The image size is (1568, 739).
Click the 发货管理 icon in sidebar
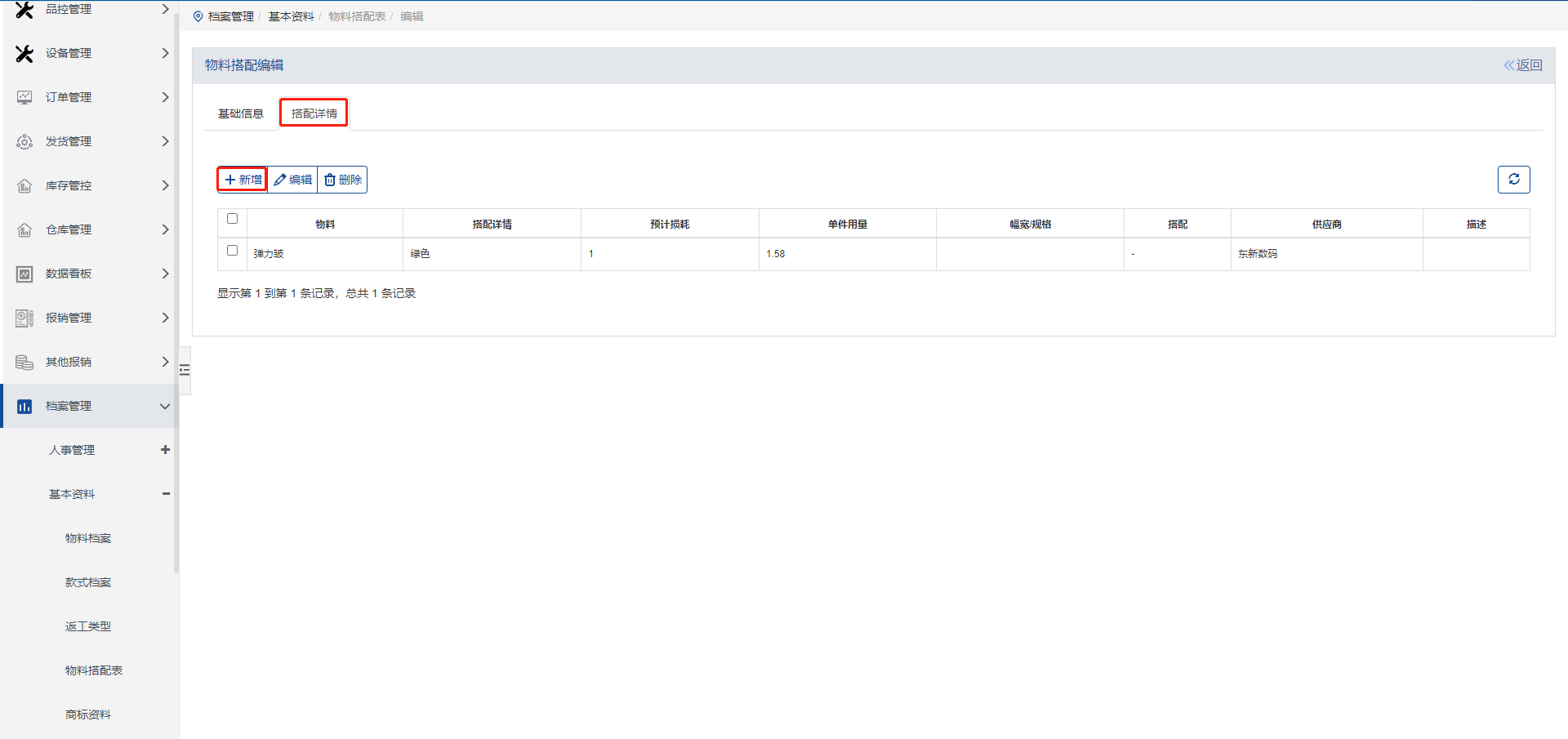pyautogui.click(x=24, y=142)
